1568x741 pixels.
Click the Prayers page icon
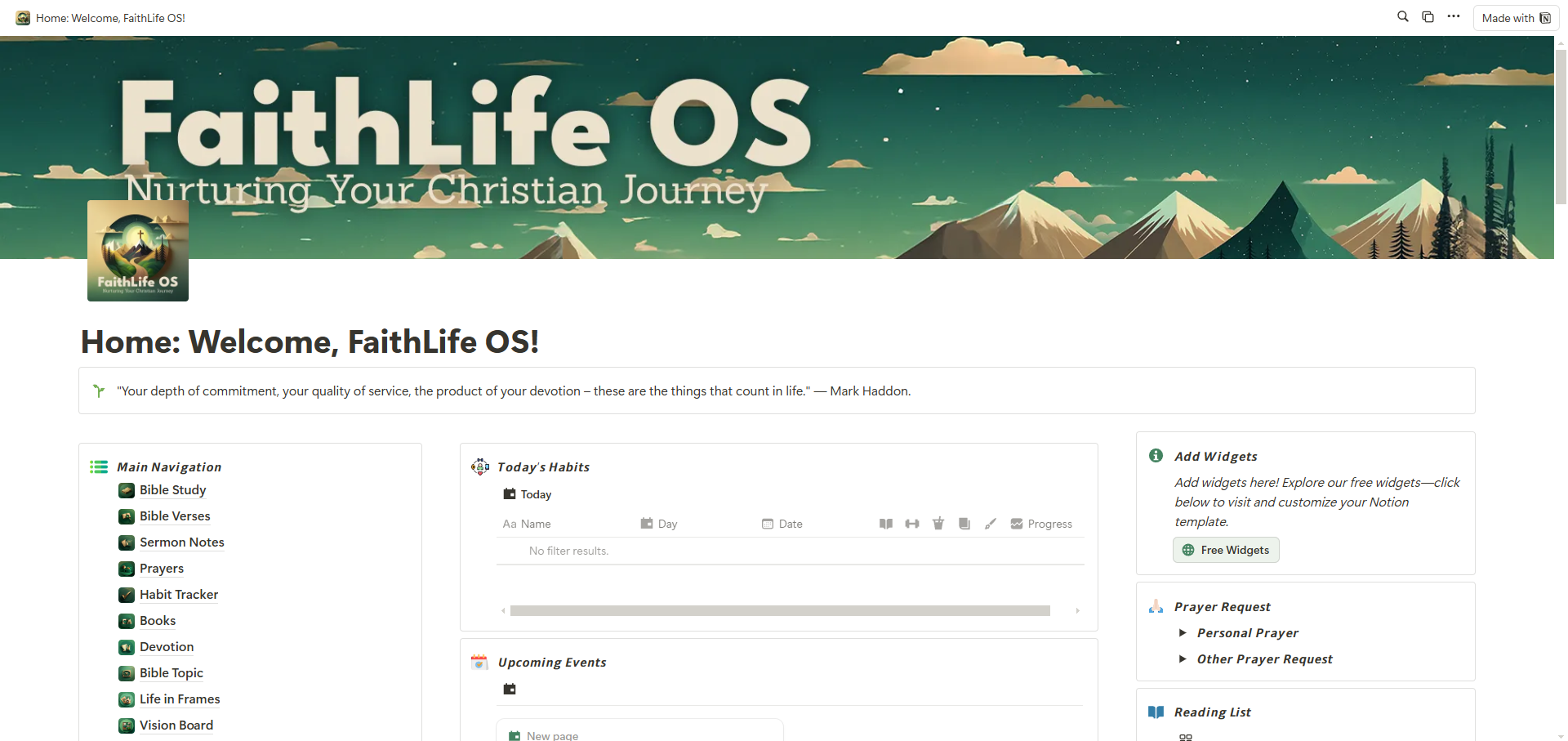(x=127, y=569)
